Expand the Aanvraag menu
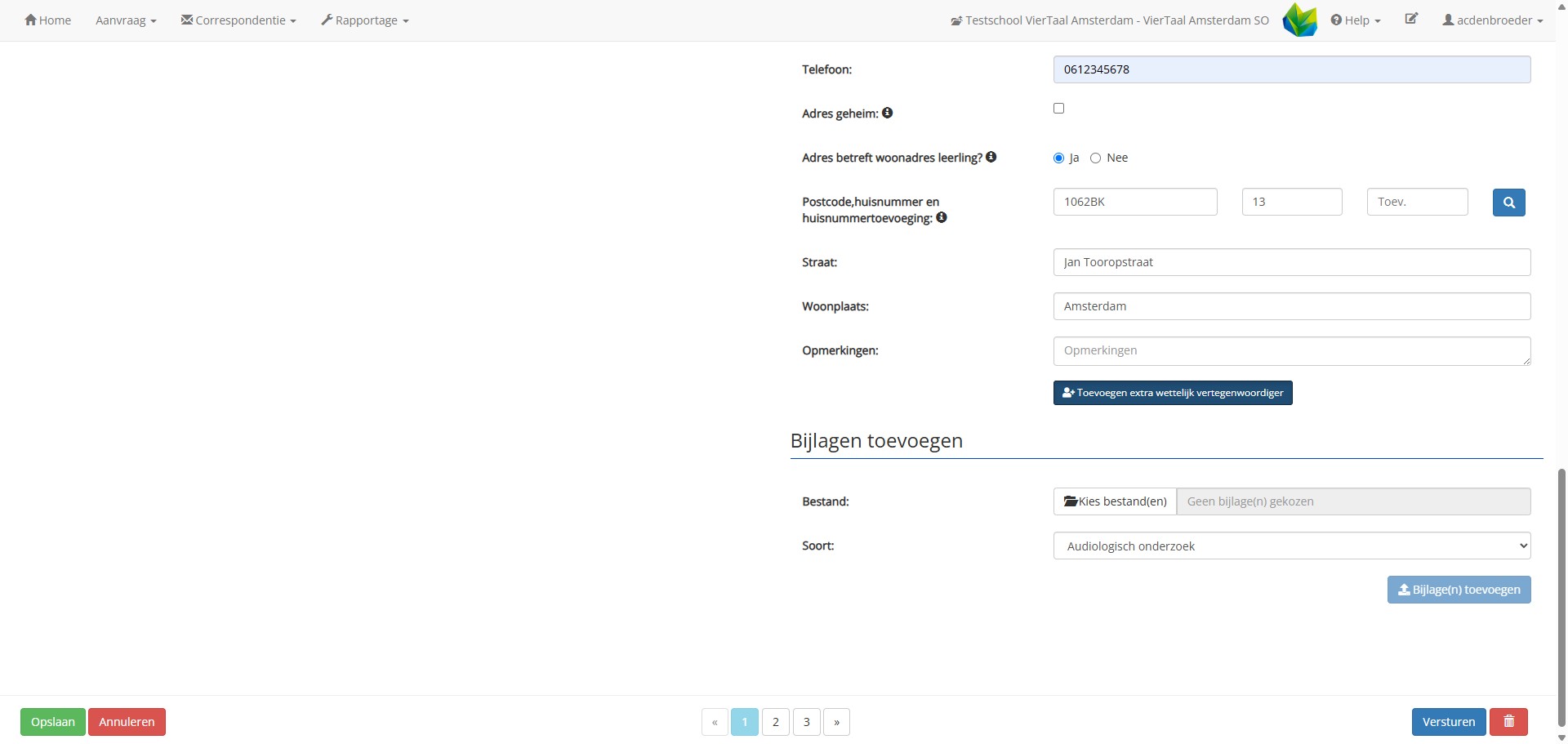The image size is (1568, 744). (x=126, y=20)
